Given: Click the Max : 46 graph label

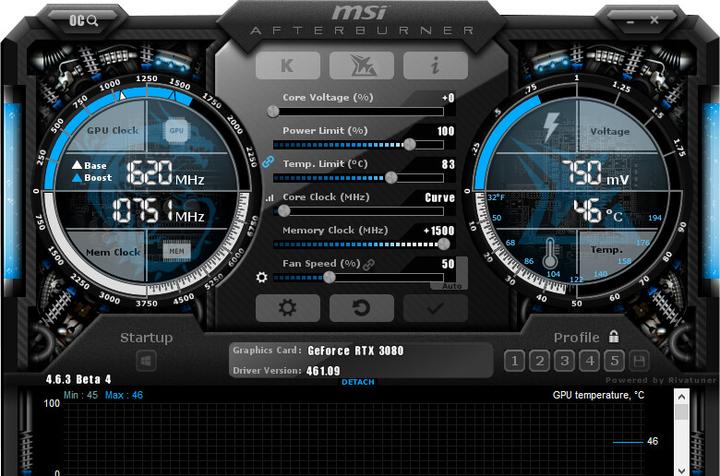Looking at the screenshot, I should [x=124, y=395].
